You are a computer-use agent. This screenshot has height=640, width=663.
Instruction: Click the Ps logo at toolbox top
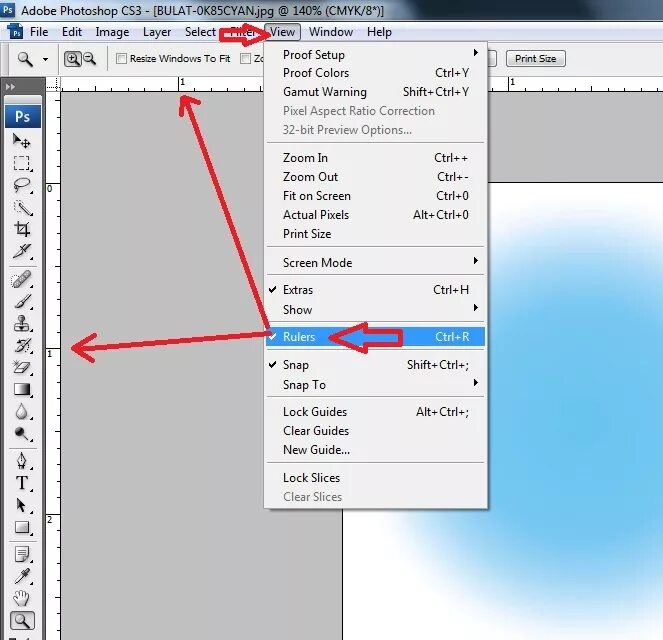(x=23, y=116)
